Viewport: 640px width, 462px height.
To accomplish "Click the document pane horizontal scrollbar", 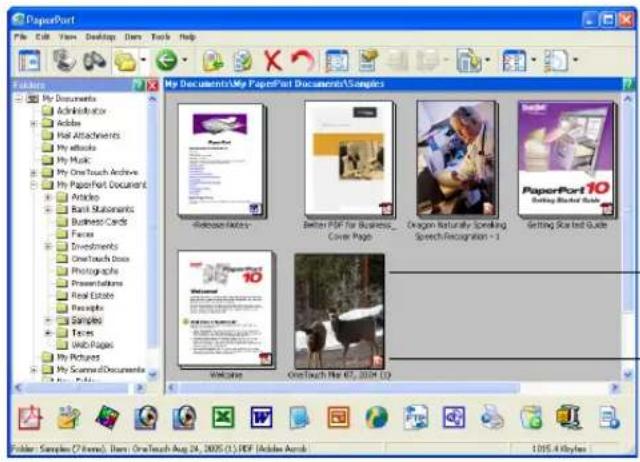I will (x=393, y=388).
